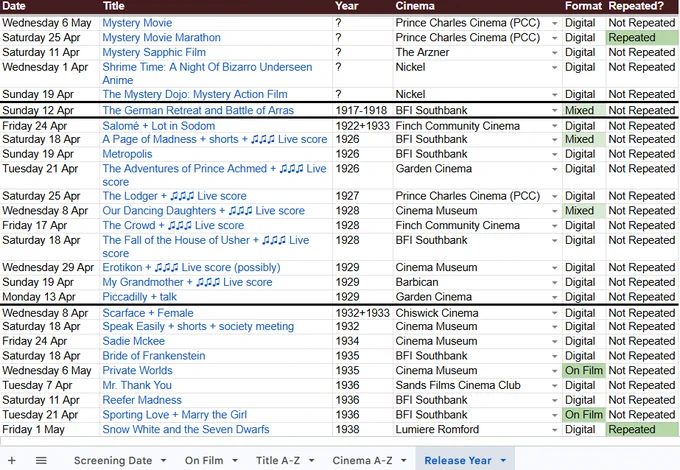The height and width of the screenshot is (470, 680).
Task: Select Repeated cell for Mystery Movie Marathon
Action: (x=641, y=38)
